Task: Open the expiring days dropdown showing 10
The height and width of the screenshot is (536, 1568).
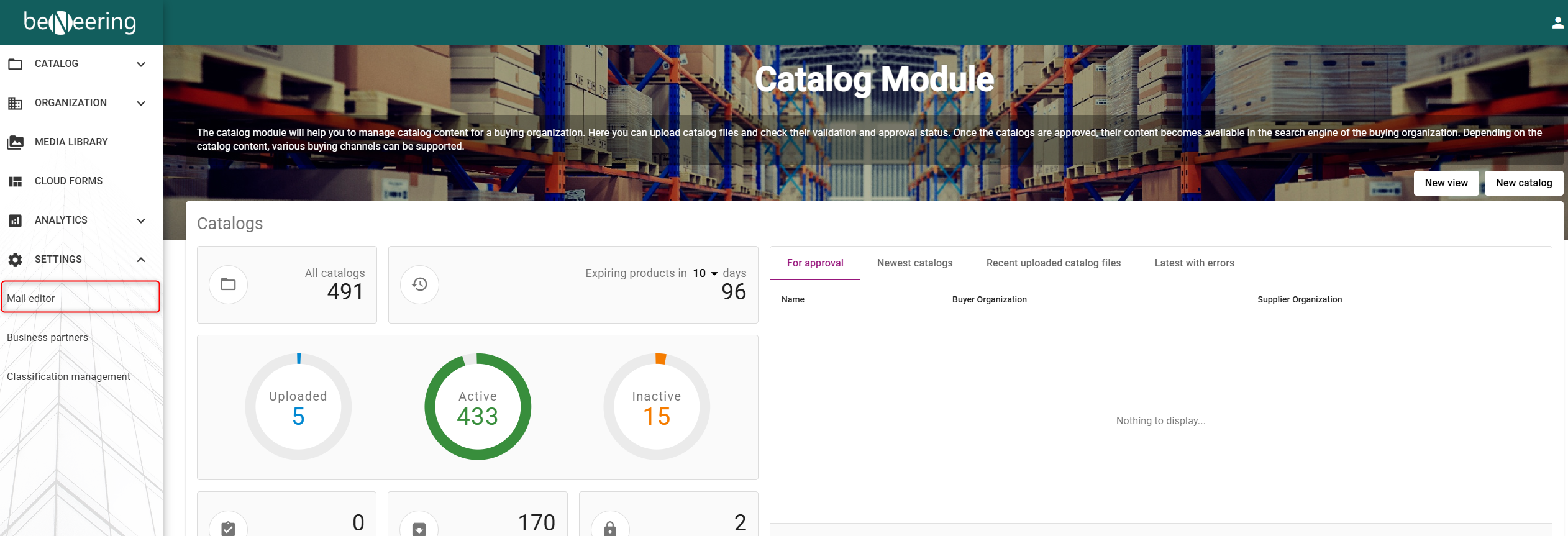Action: point(705,273)
